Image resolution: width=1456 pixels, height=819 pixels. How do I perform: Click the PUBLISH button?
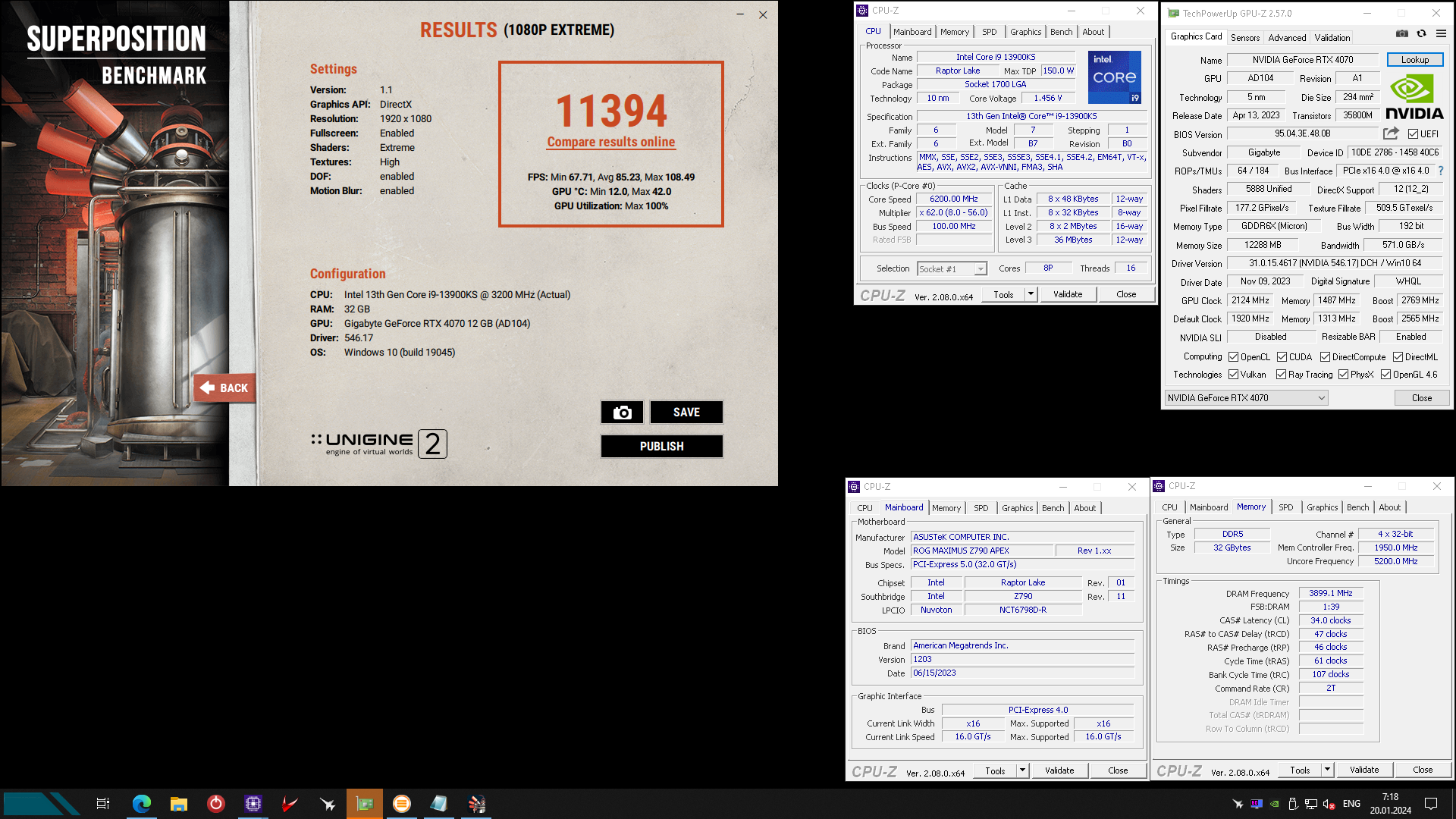[x=661, y=447]
